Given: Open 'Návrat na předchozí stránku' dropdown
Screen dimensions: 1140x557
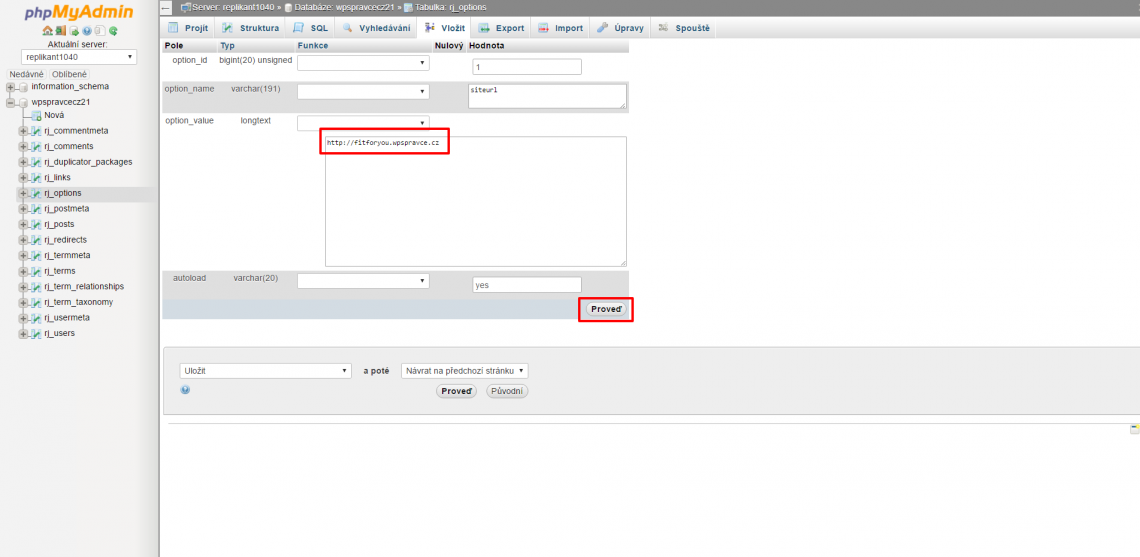Looking at the screenshot, I should click(464, 370).
